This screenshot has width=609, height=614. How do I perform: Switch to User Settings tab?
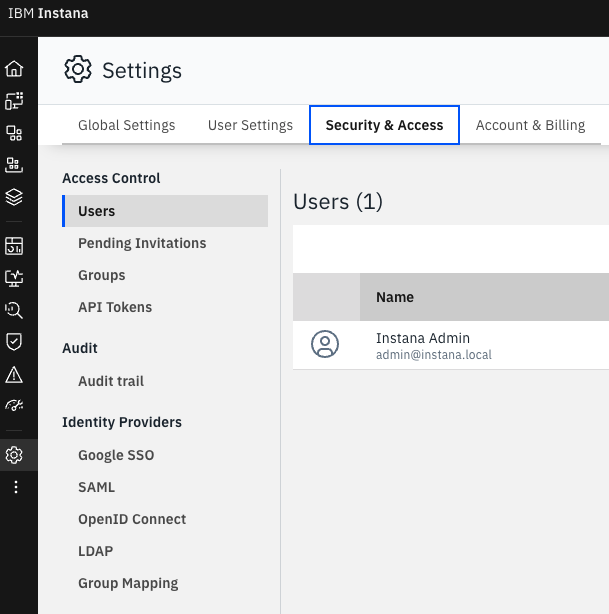[x=250, y=125]
